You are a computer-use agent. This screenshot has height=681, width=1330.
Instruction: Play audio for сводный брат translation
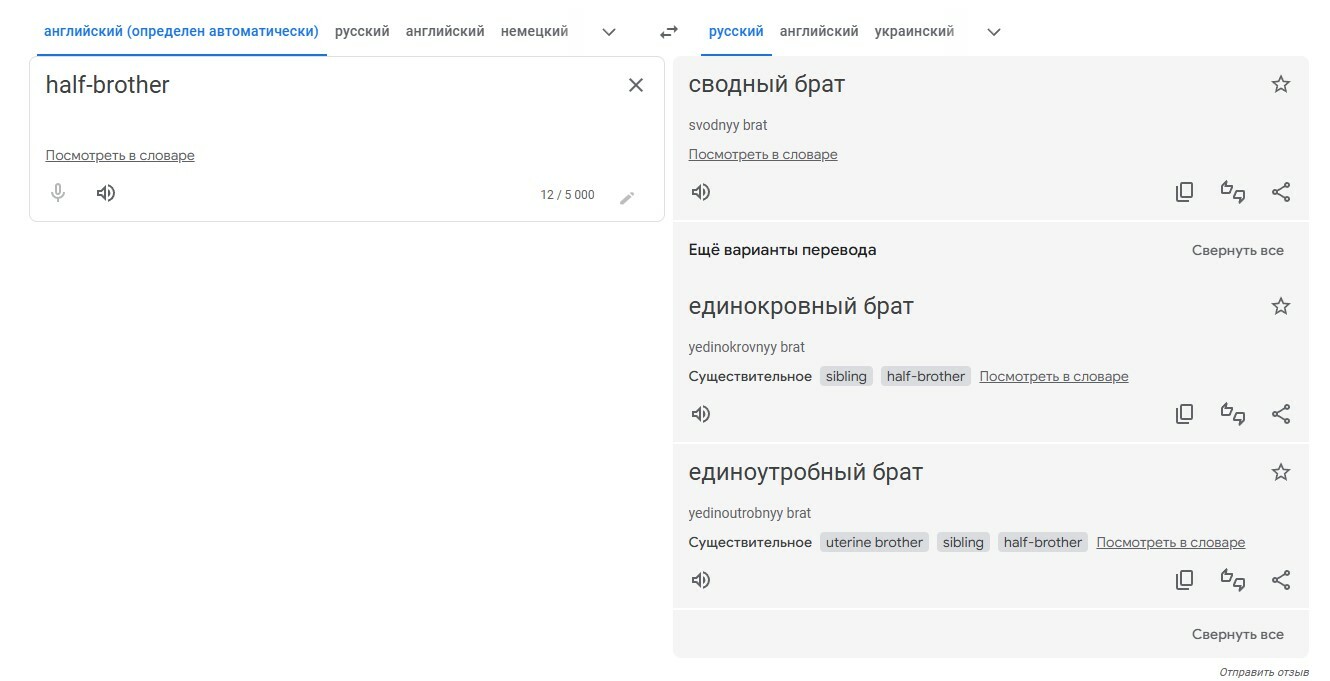pos(701,192)
